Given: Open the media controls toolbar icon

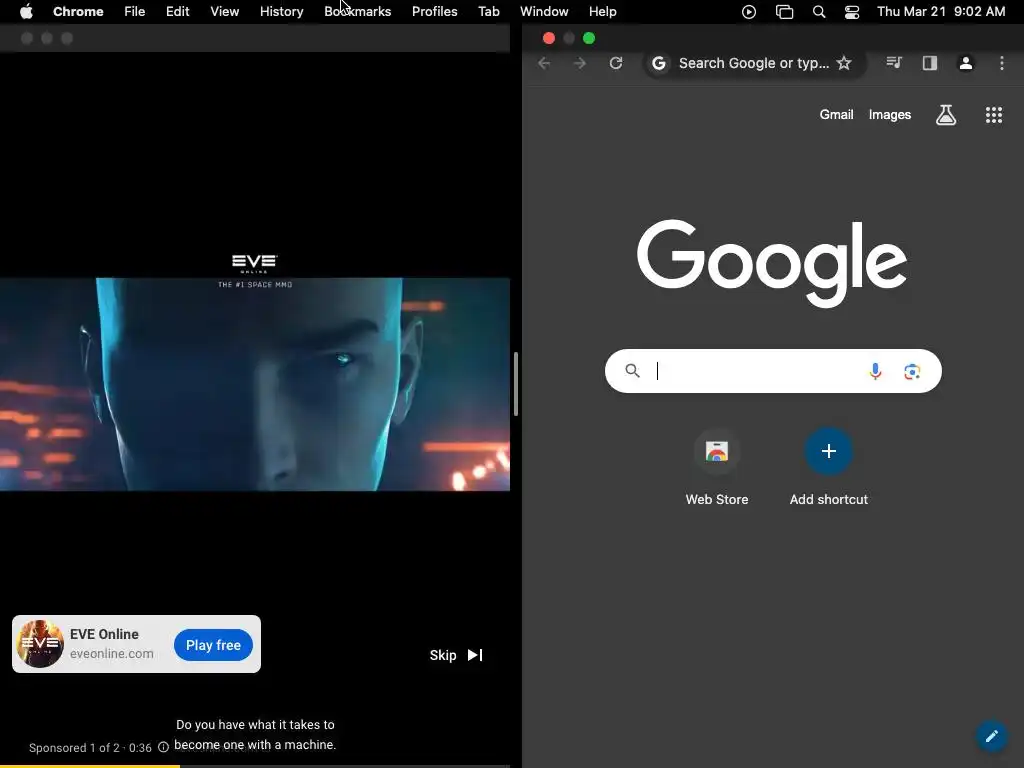Looking at the screenshot, I should (x=894, y=63).
